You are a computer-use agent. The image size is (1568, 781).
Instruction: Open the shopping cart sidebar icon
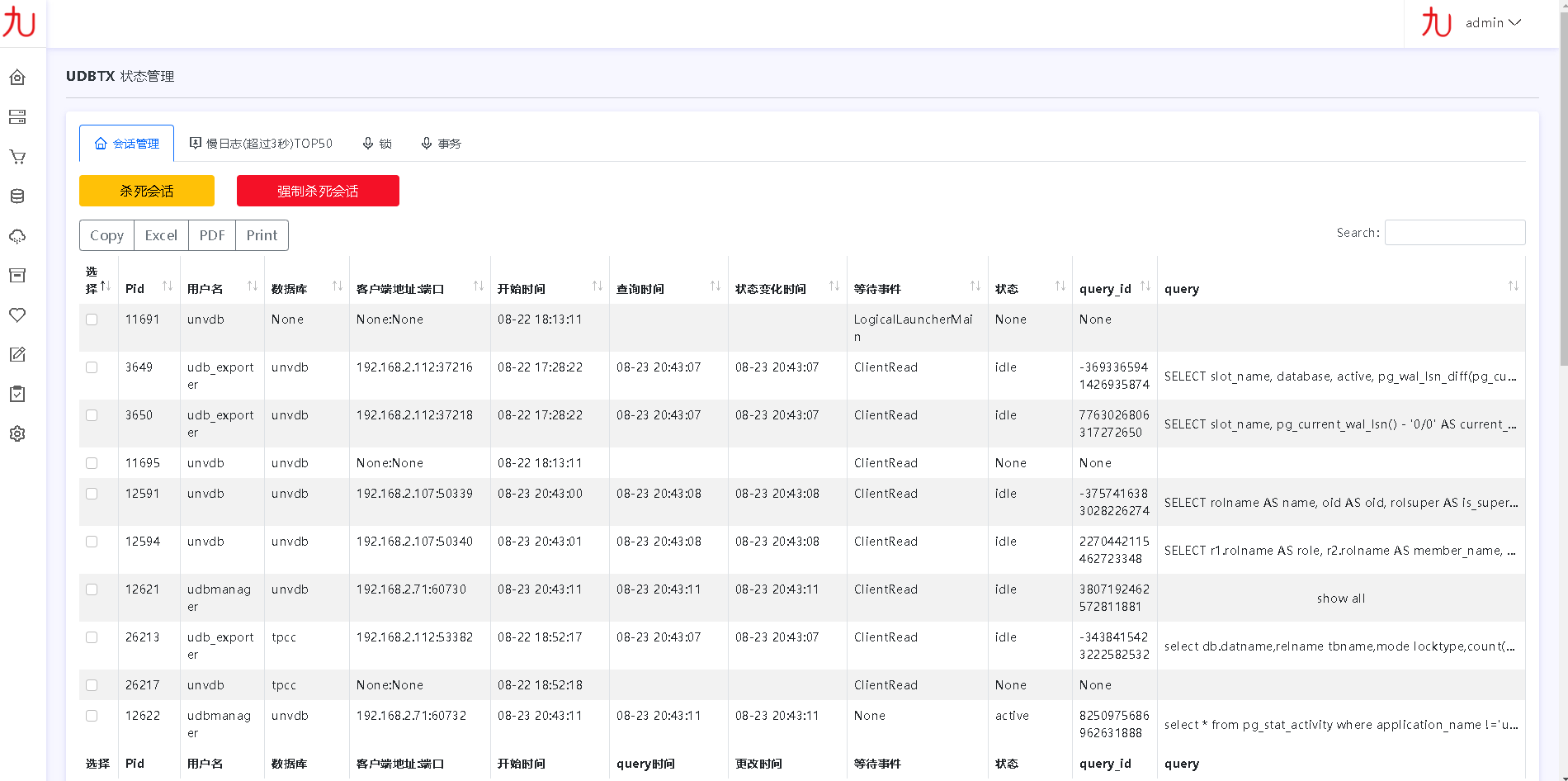[17, 157]
